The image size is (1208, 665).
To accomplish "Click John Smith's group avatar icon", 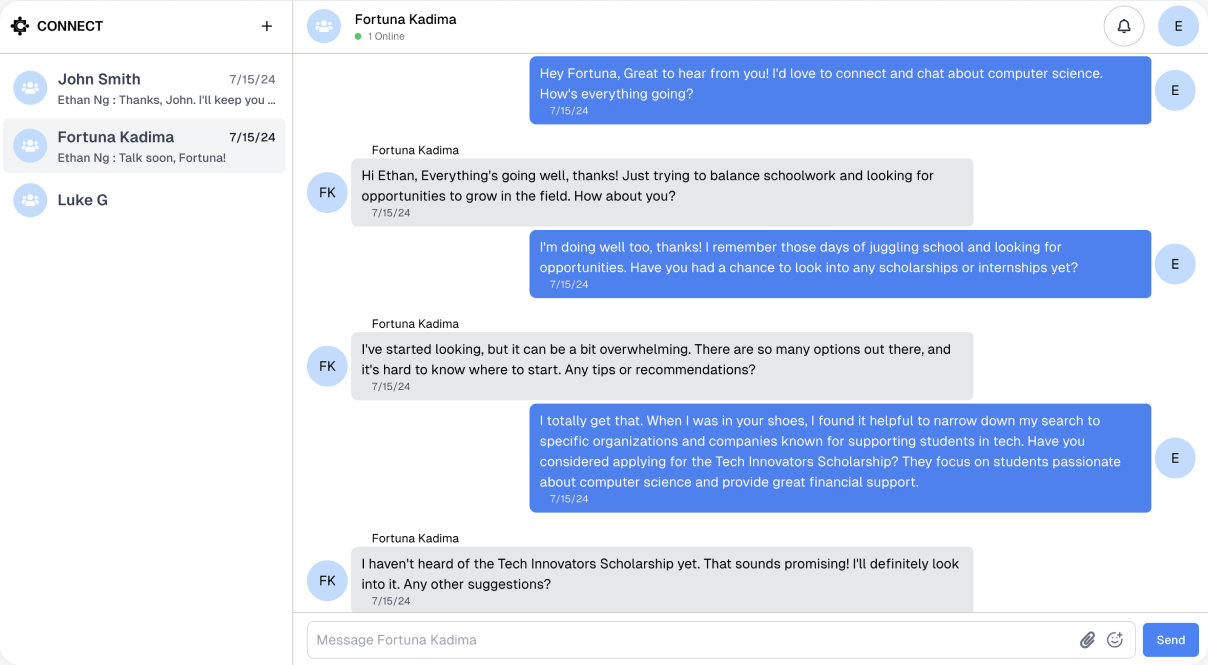I will (x=30, y=88).
